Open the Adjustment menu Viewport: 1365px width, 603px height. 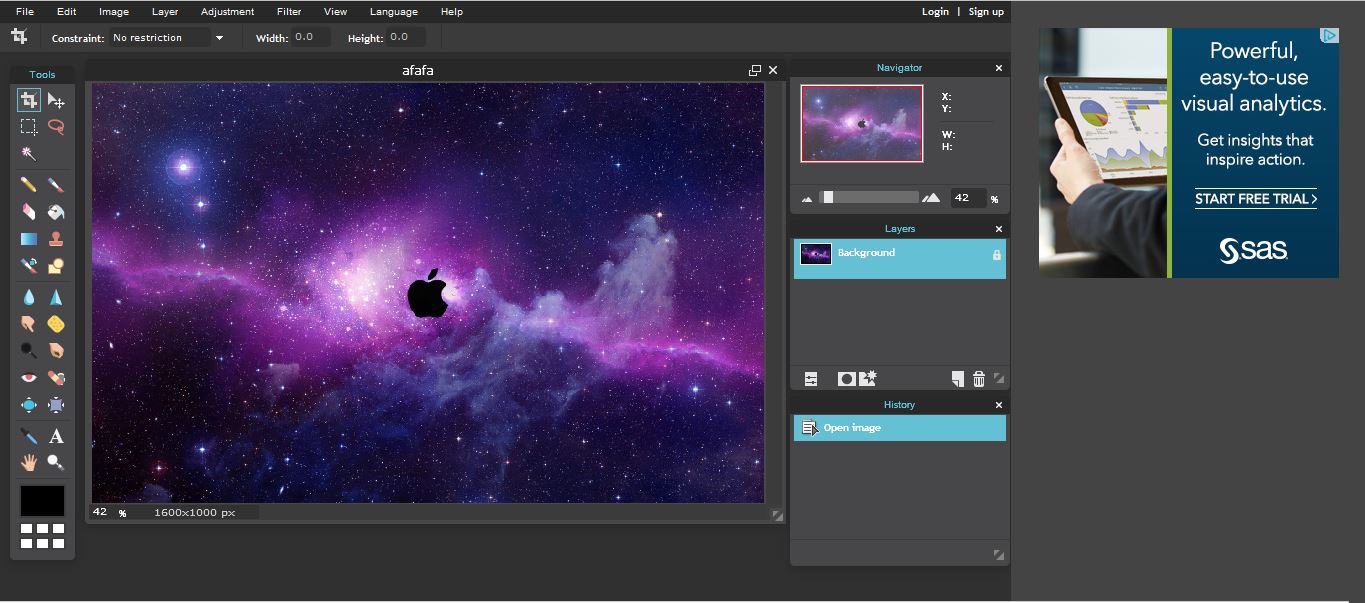click(227, 11)
